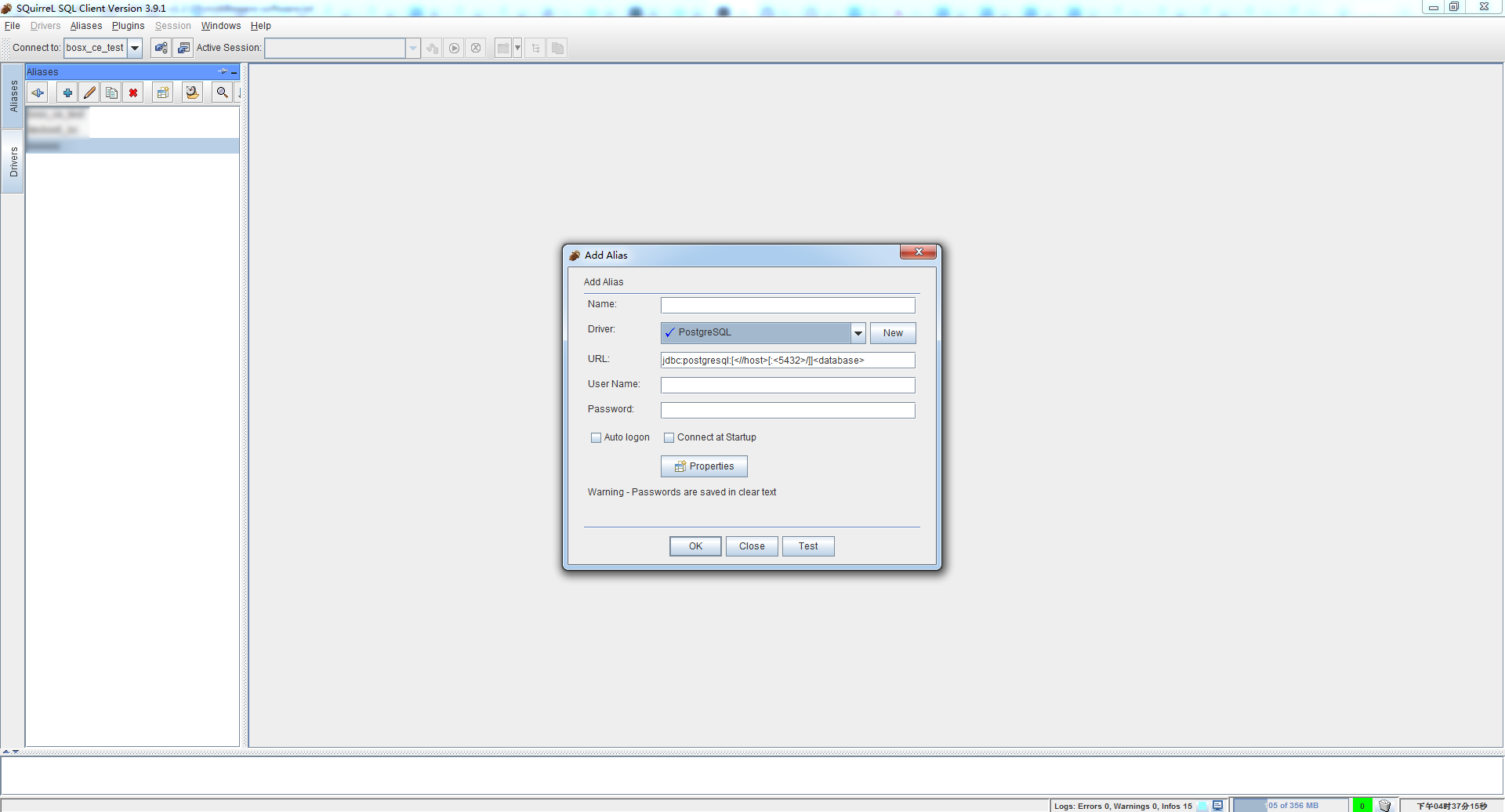Click the blue plus Create new alias icon
The height and width of the screenshot is (812, 1505).
coord(67,93)
